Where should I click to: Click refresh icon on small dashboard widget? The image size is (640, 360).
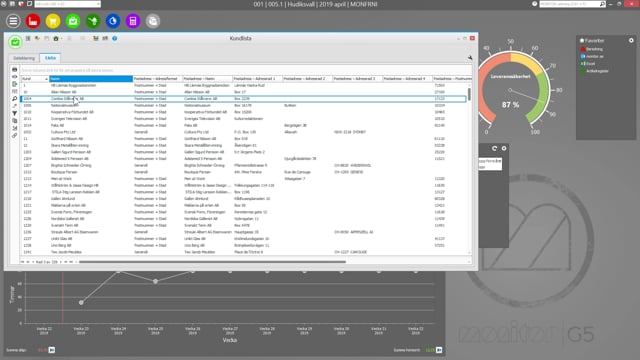coord(494,149)
